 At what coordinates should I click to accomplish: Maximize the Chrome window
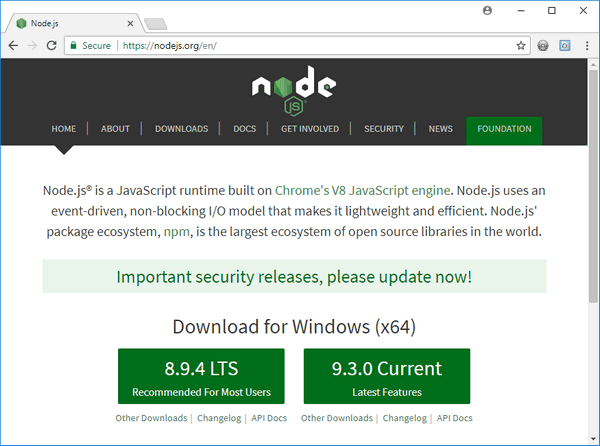552,11
